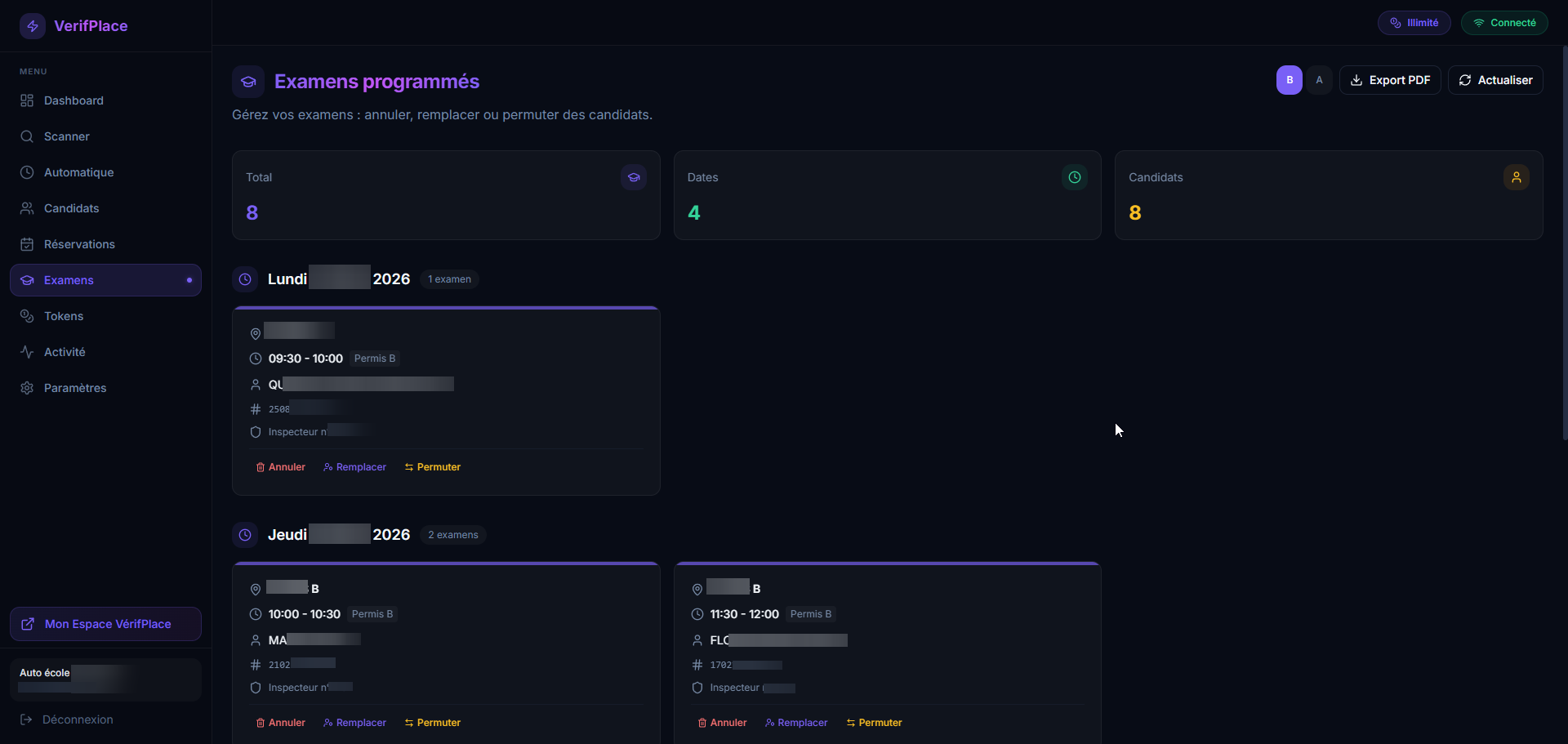
Task: Switch to permis A toggle
Action: click(x=1319, y=80)
